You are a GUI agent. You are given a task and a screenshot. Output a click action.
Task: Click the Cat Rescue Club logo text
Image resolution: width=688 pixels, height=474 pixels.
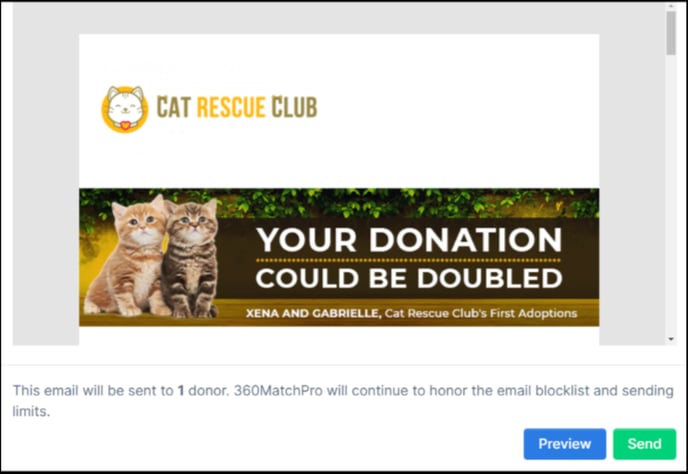pyautogui.click(x=237, y=107)
